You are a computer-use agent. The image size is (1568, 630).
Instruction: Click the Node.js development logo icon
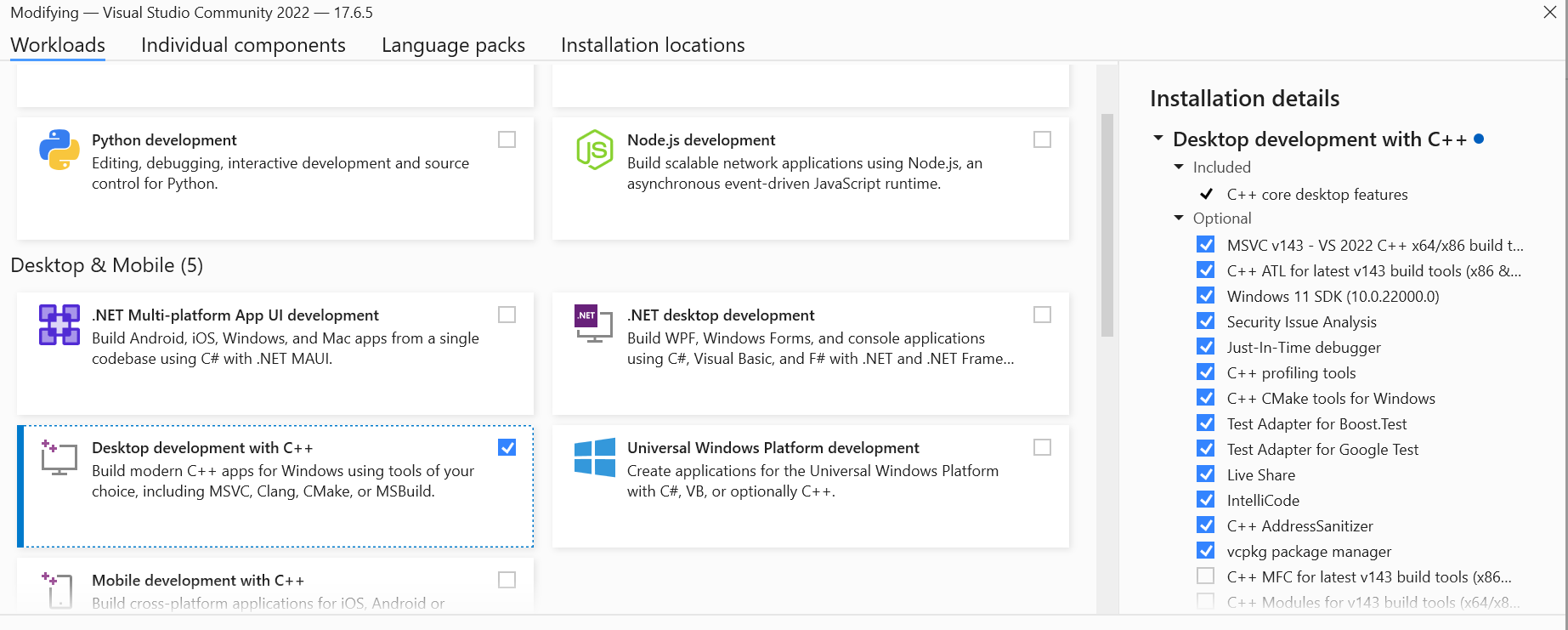595,150
